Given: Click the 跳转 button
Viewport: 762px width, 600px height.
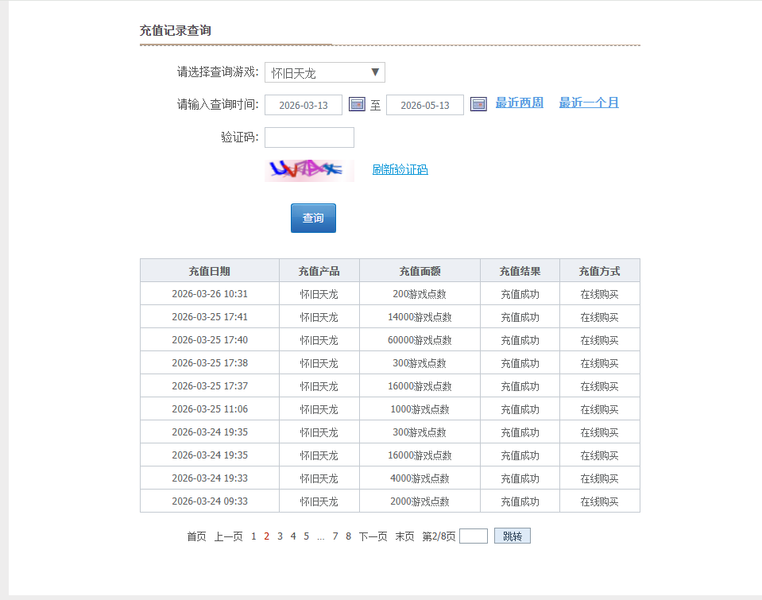Looking at the screenshot, I should (512, 536).
